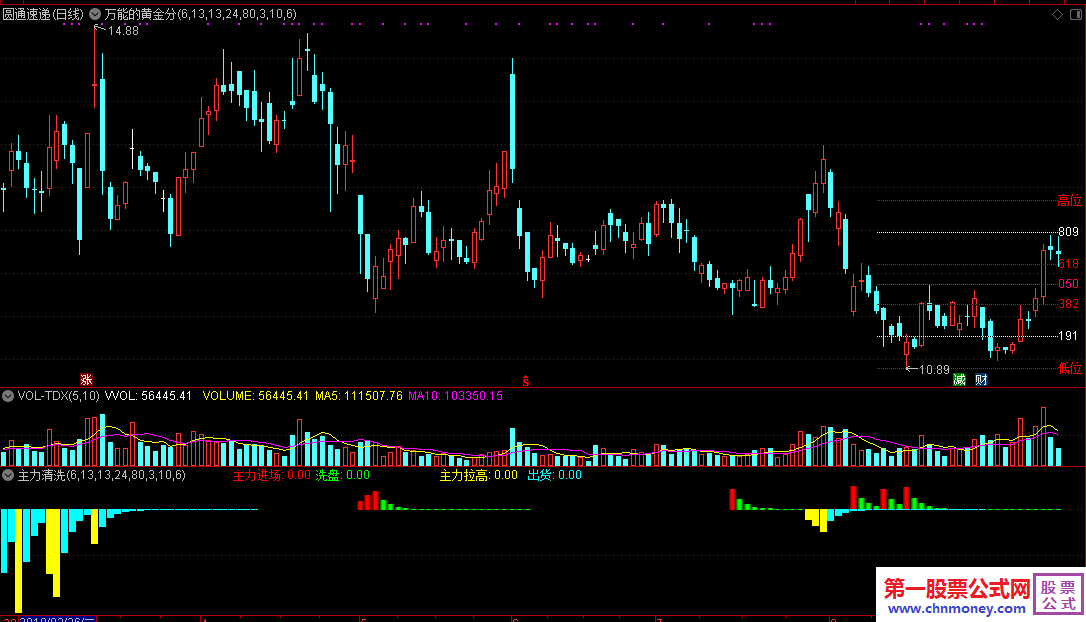
Task: Click the highlighted date 2019/03/26 on time axis
Action: click(x=57, y=619)
